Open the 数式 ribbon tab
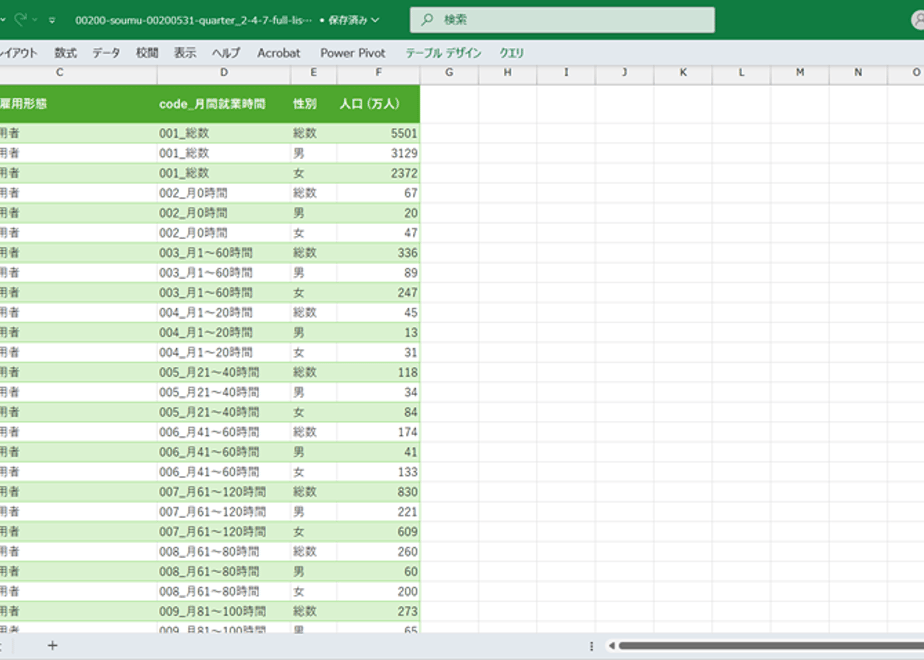This screenshot has height=660, width=924. (x=65, y=53)
